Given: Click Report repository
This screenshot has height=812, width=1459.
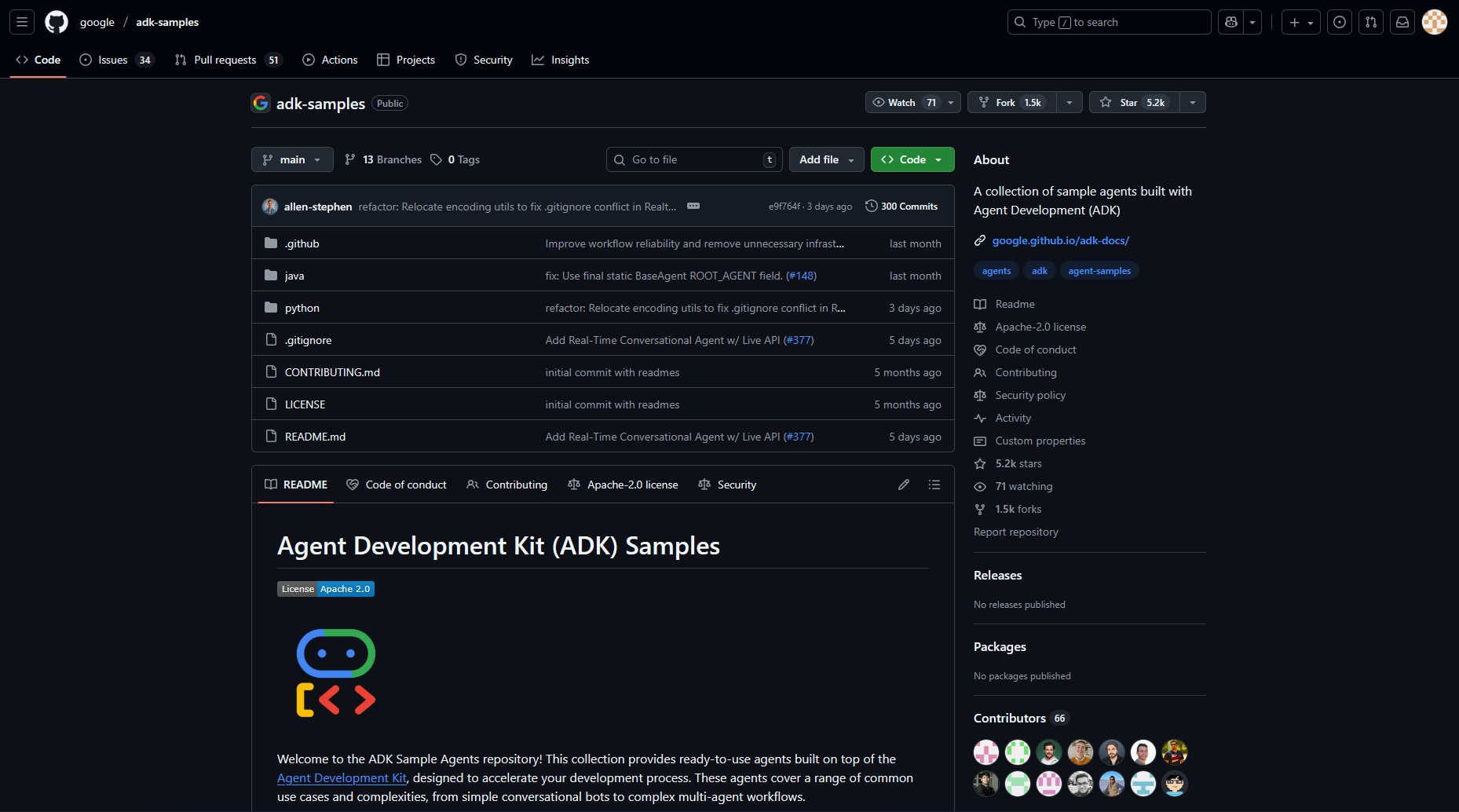Looking at the screenshot, I should pos(1015,532).
